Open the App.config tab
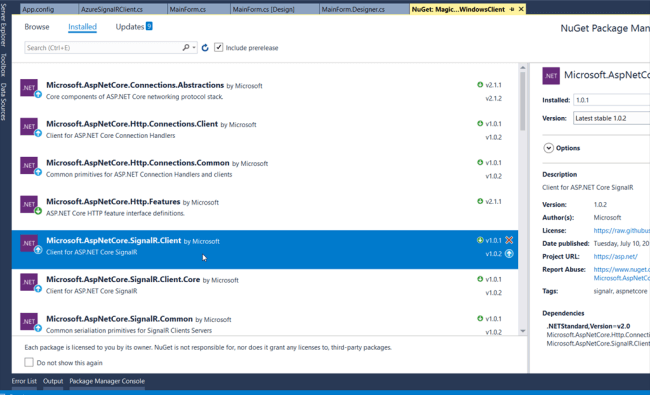Viewport: 650px width, 395px height. 49,9
